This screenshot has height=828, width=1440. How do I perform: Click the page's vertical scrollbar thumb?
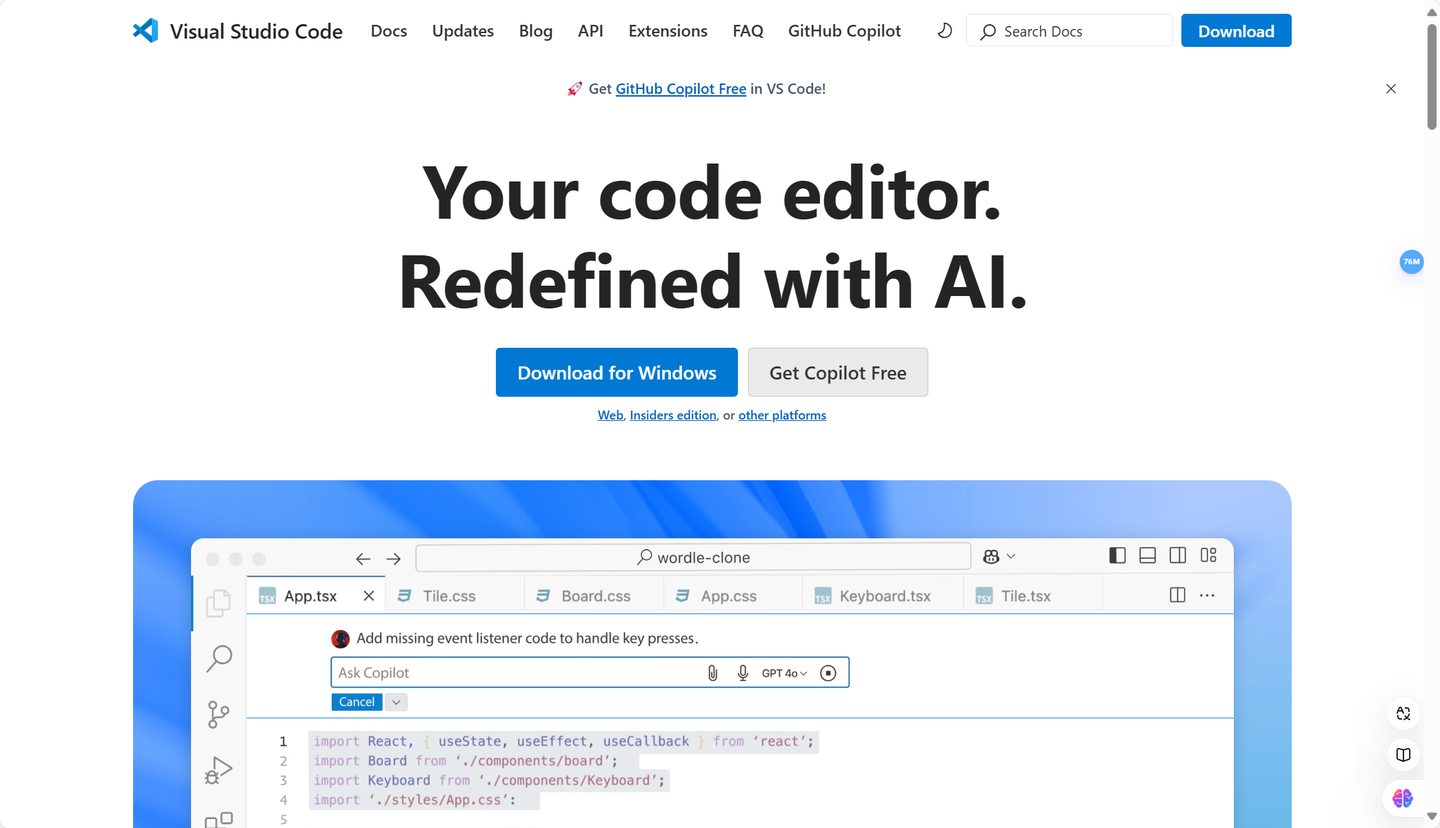(x=1432, y=76)
